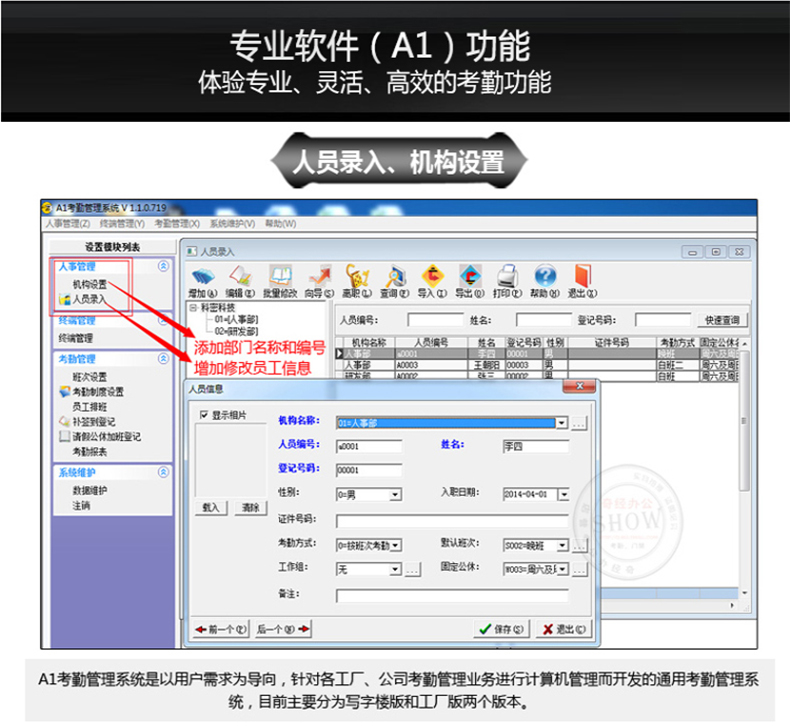Open the 机构名称 dropdown
The width and height of the screenshot is (790, 726).
(562, 423)
